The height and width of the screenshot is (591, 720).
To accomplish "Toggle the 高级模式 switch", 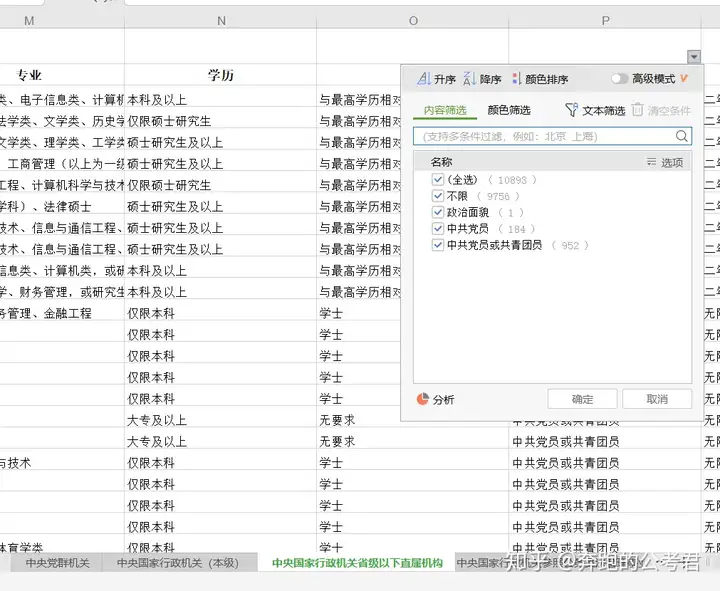I will click(x=619, y=79).
